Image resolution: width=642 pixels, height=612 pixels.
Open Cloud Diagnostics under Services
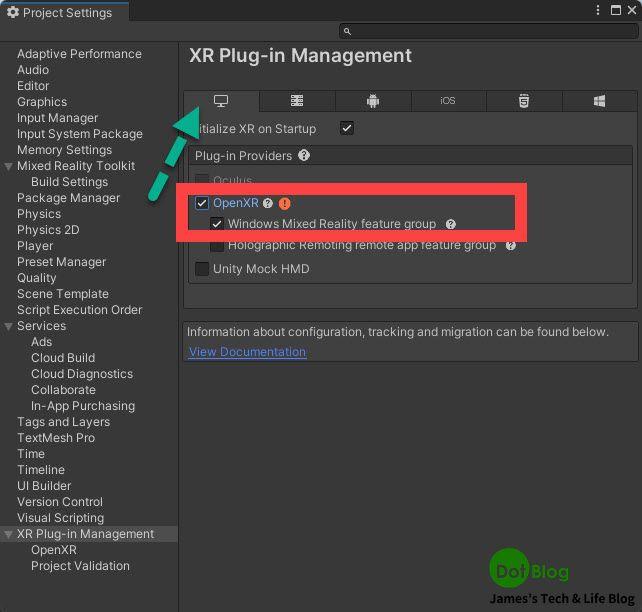click(x=82, y=374)
